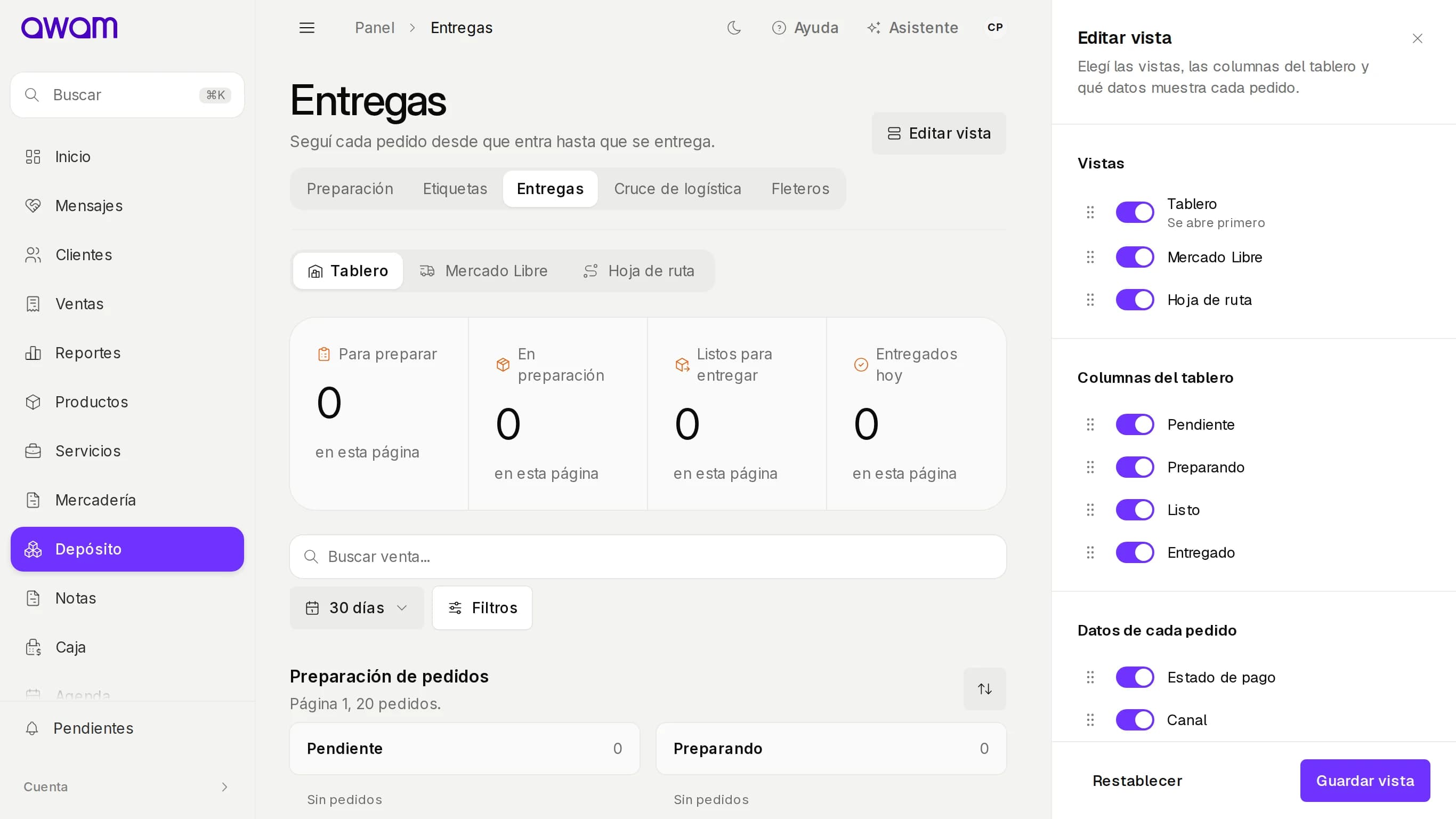
Task: Focus the Buscar sidebar search field
Action: [127, 95]
